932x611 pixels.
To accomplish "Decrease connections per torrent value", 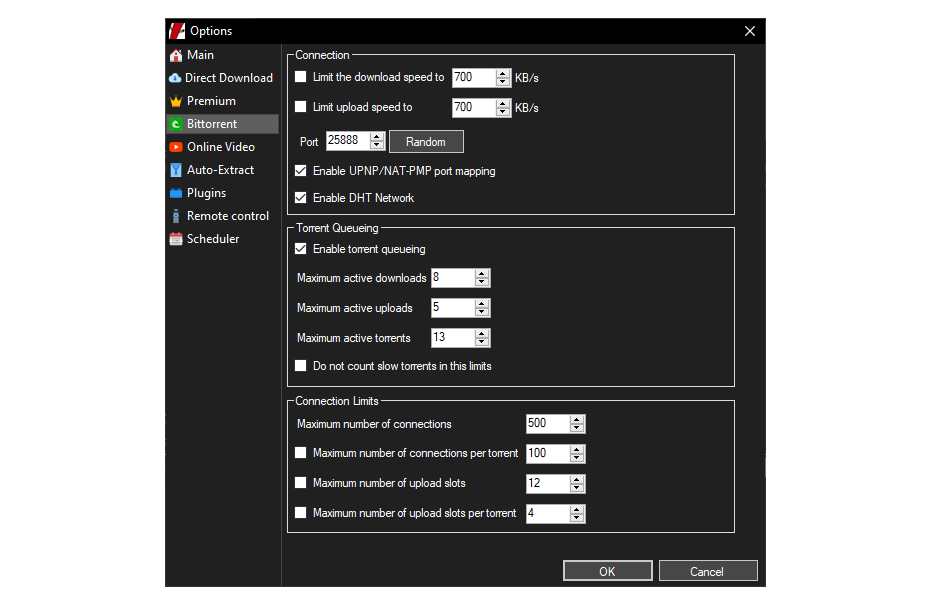I will tap(577, 458).
